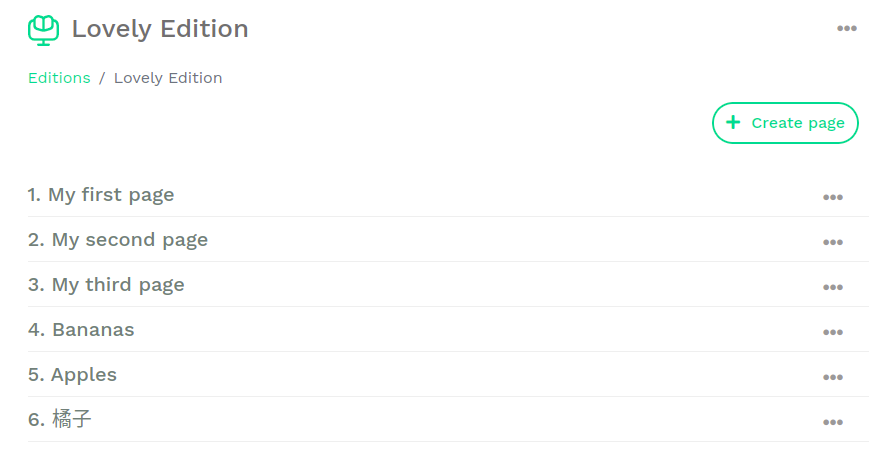Click the number 4 list entry row
Image resolution: width=892 pixels, height=472 pixels.
(x=400, y=330)
